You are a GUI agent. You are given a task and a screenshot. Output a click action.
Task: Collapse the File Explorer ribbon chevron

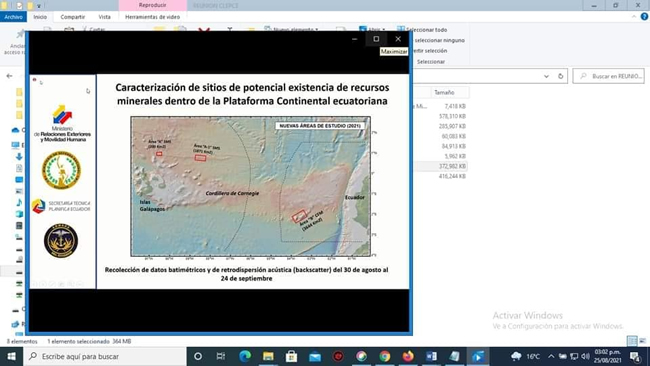tap(634, 17)
